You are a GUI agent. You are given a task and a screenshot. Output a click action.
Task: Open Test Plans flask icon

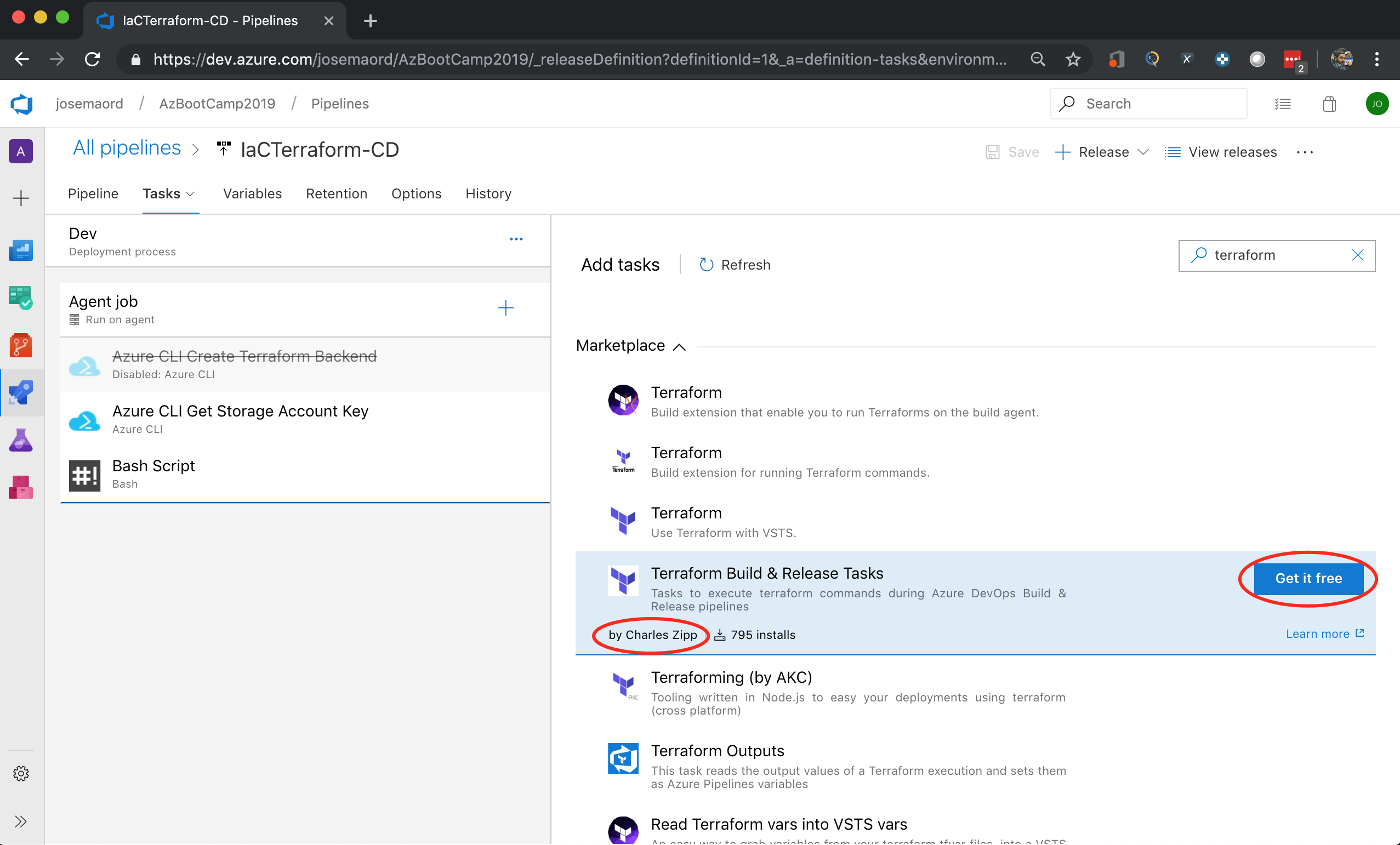(21, 440)
